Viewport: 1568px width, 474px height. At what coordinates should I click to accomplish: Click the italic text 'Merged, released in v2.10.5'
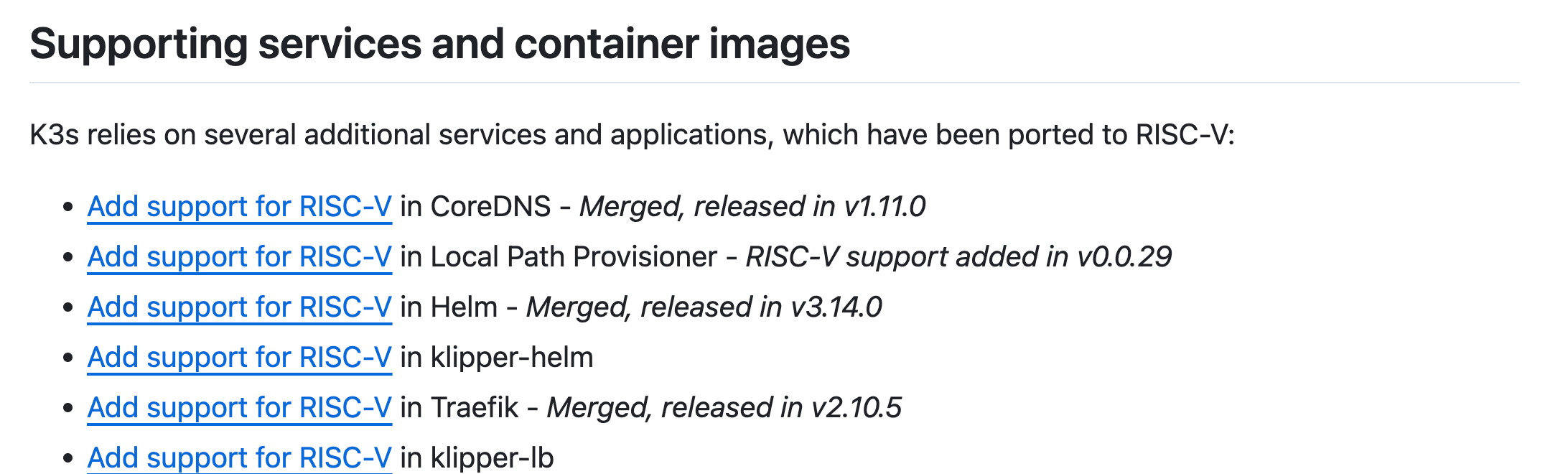tap(724, 408)
